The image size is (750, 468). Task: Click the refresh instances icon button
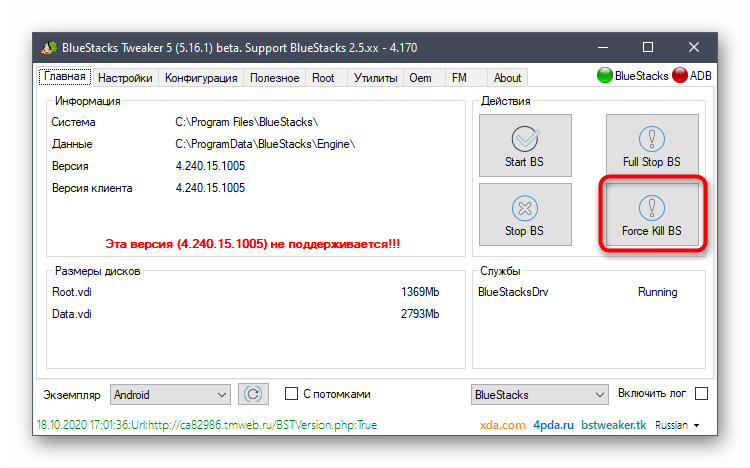(x=253, y=394)
